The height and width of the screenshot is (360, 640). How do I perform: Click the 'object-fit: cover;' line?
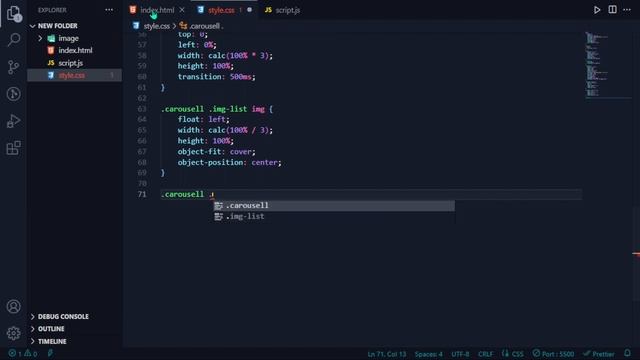[216, 151]
